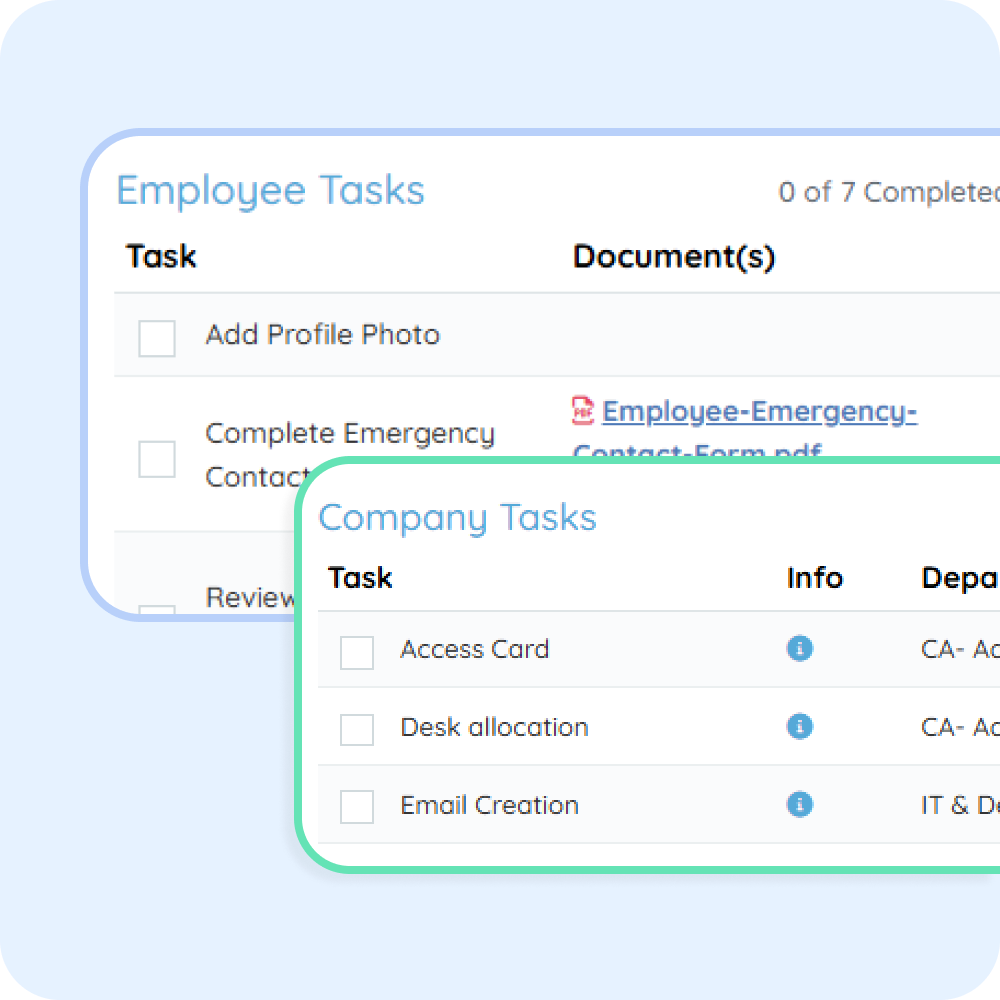Check the Complete Emergency Contact task
1000x1000 pixels.
[x=157, y=459]
